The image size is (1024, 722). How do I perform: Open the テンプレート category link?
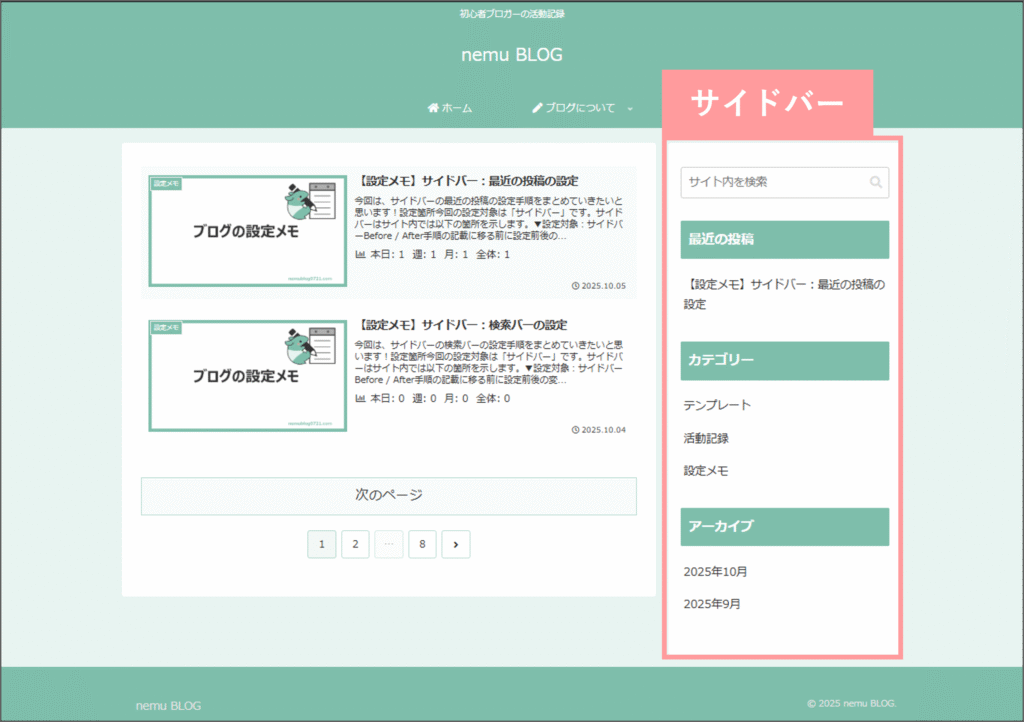click(717, 405)
